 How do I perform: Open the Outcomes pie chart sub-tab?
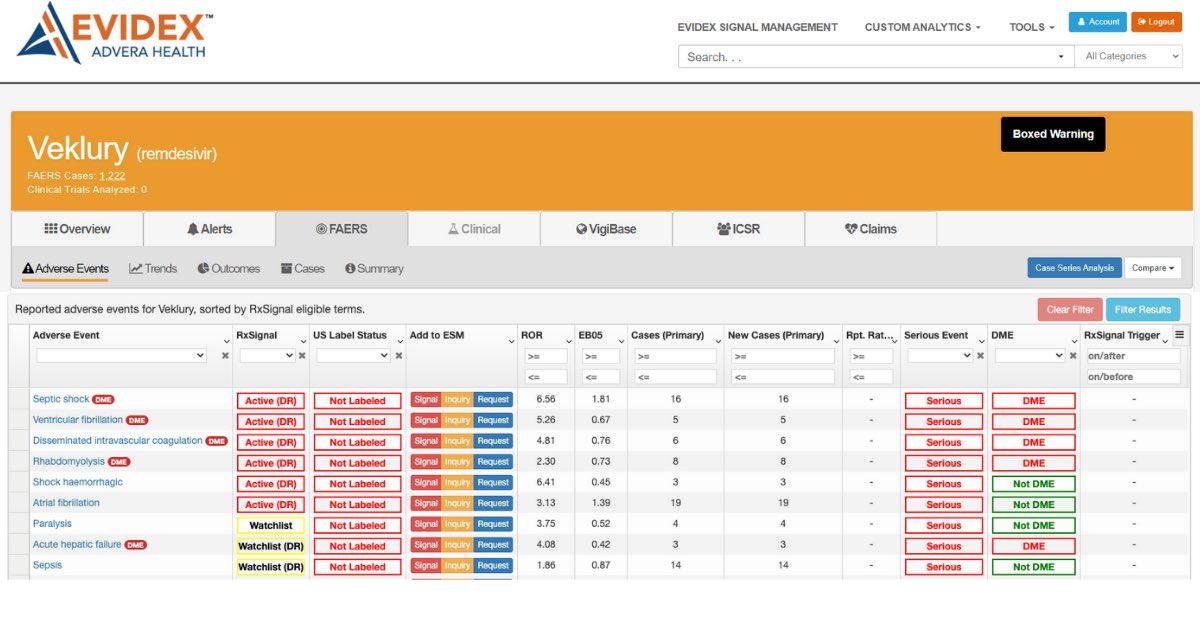click(229, 268)
